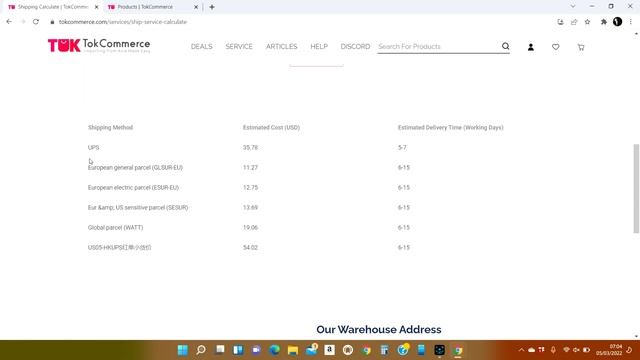This screenshot has width=640, height=360.
Task: Open the Chrome three-dot menu
Action: pyautogui.click(x=631, y=22)
